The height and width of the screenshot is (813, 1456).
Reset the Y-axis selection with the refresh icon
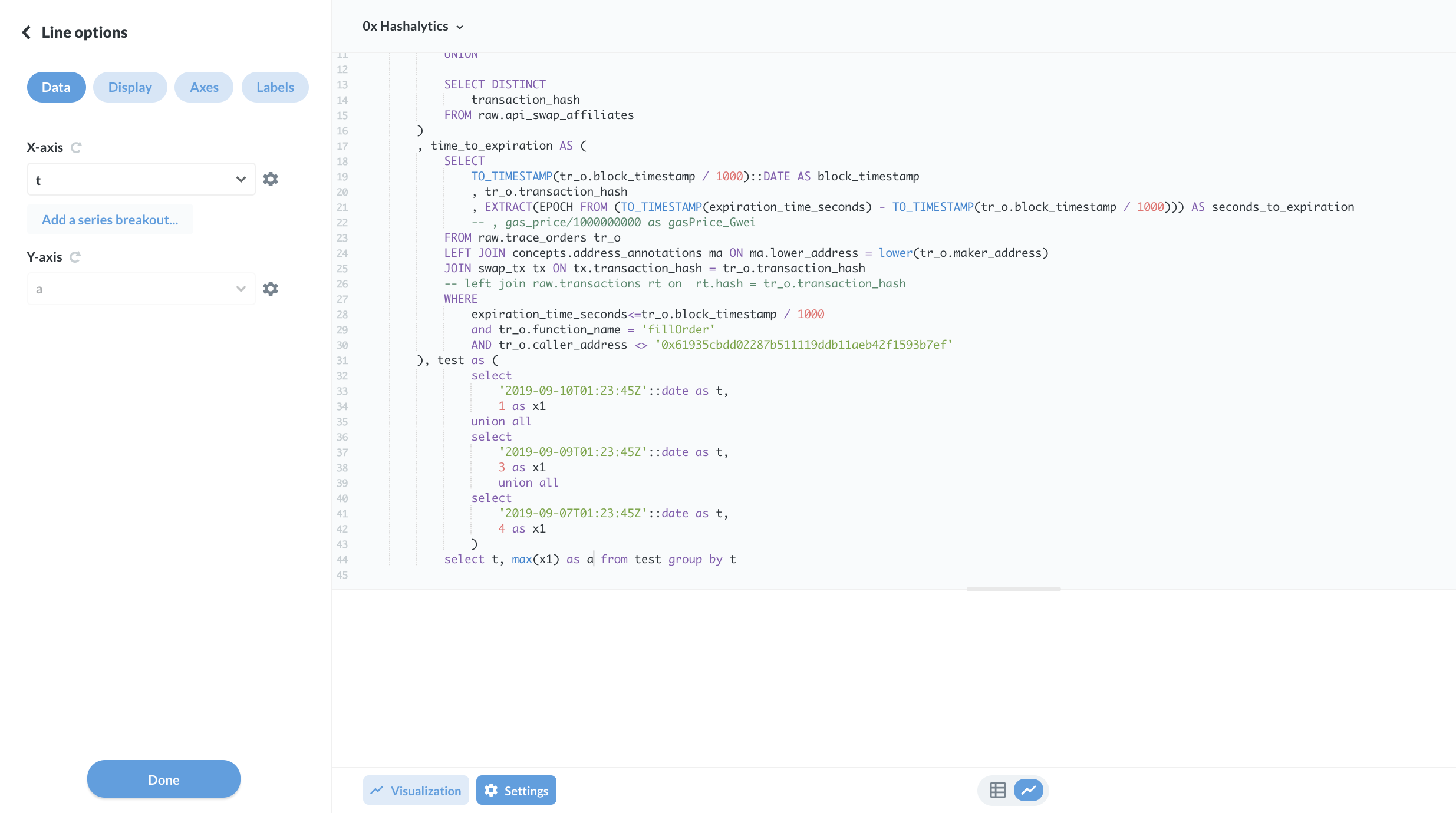coord(75,256)
